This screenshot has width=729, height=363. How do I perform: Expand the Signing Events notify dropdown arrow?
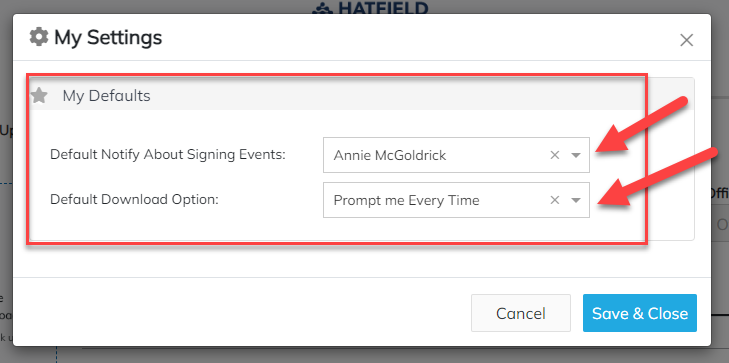click(576, 156)
